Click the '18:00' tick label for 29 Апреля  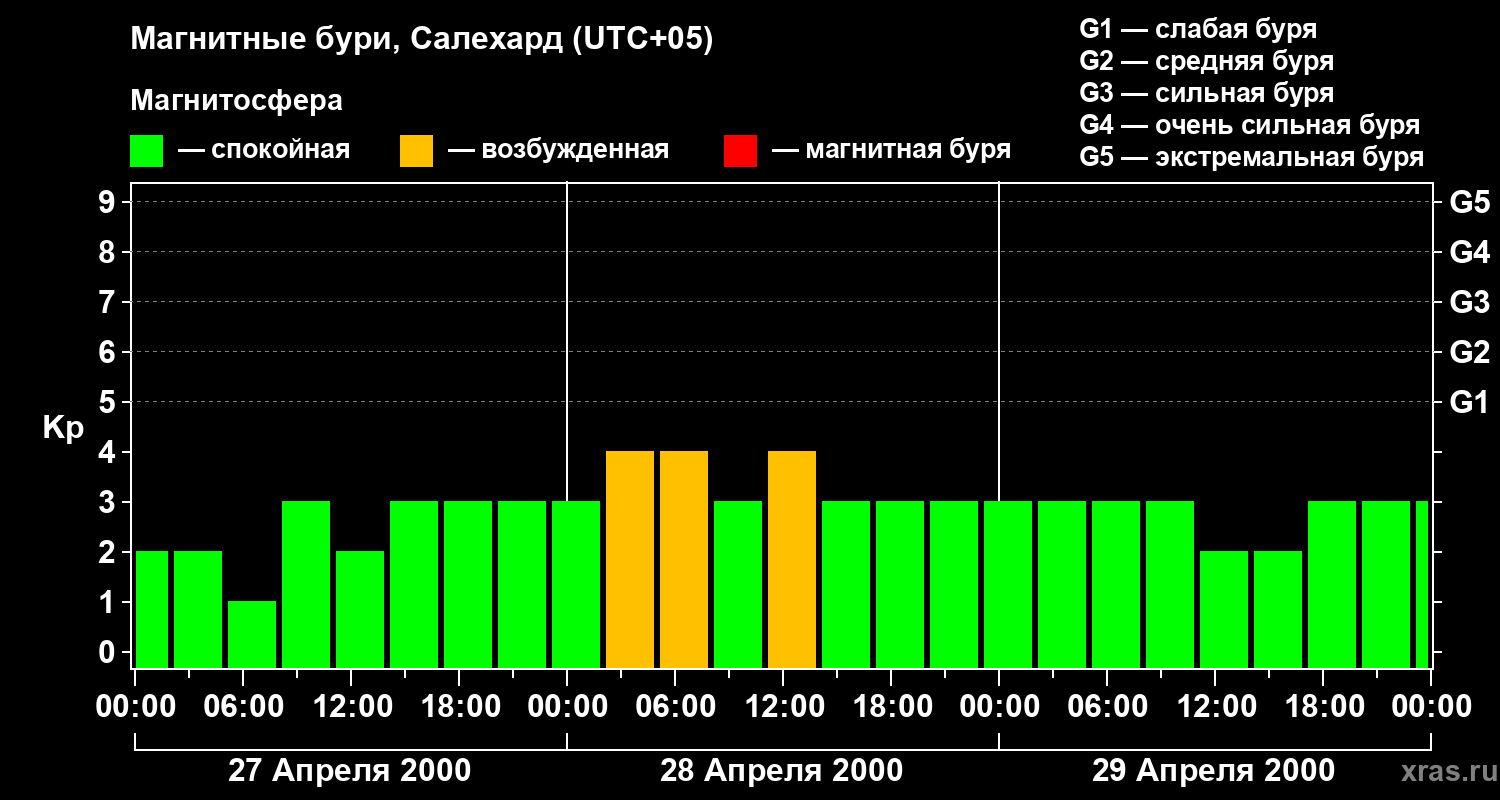[1323, 707]
